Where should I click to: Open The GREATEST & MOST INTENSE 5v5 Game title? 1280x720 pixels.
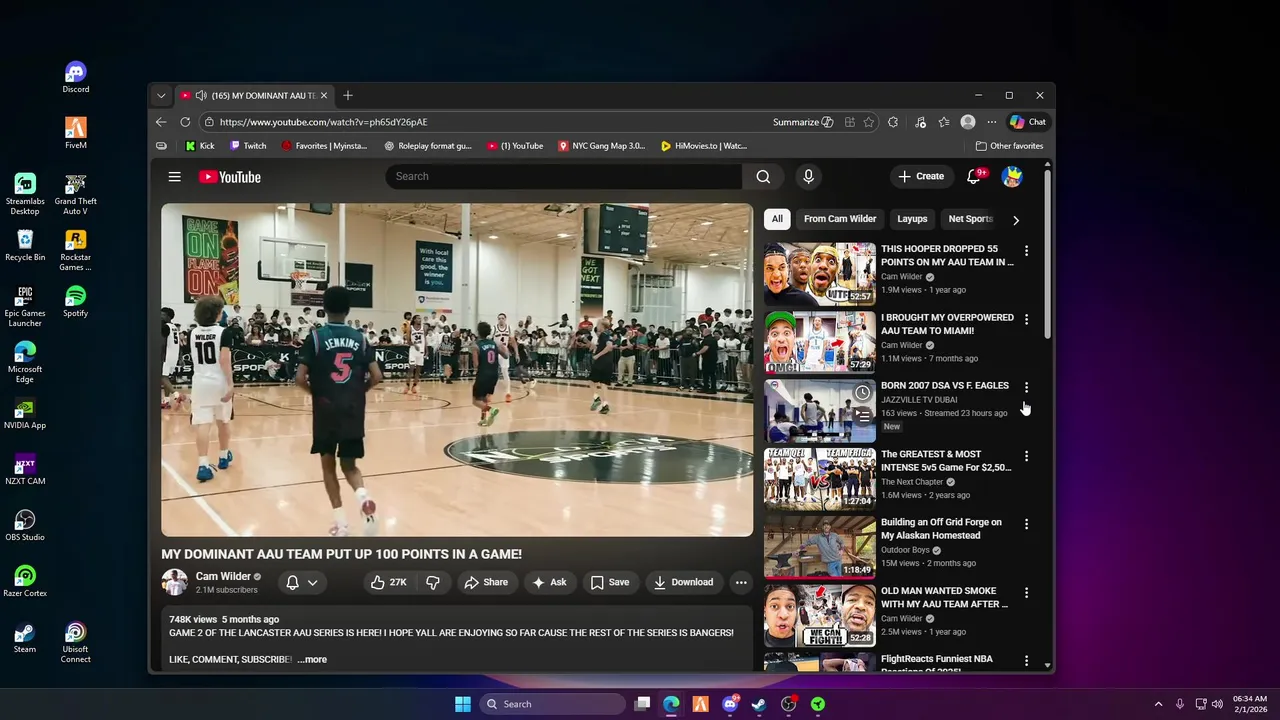point(946,461)
